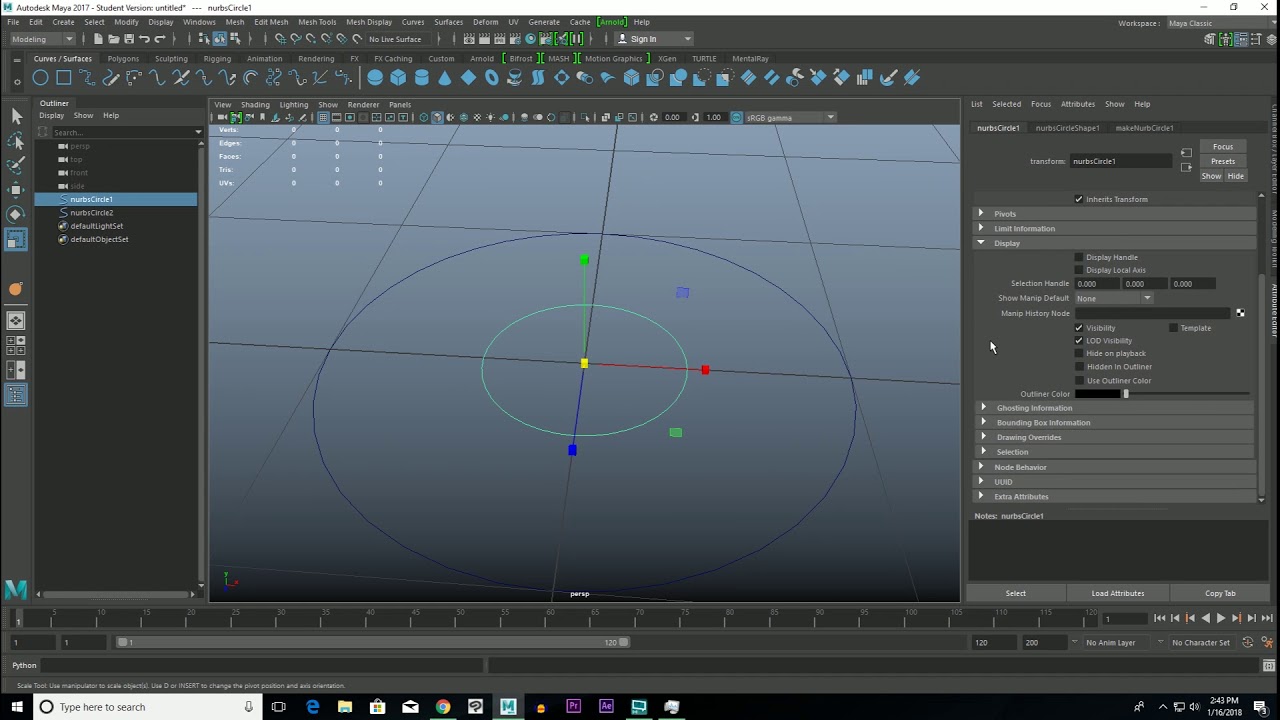Switch to the Polygons shelf tab

coord(123,59)
